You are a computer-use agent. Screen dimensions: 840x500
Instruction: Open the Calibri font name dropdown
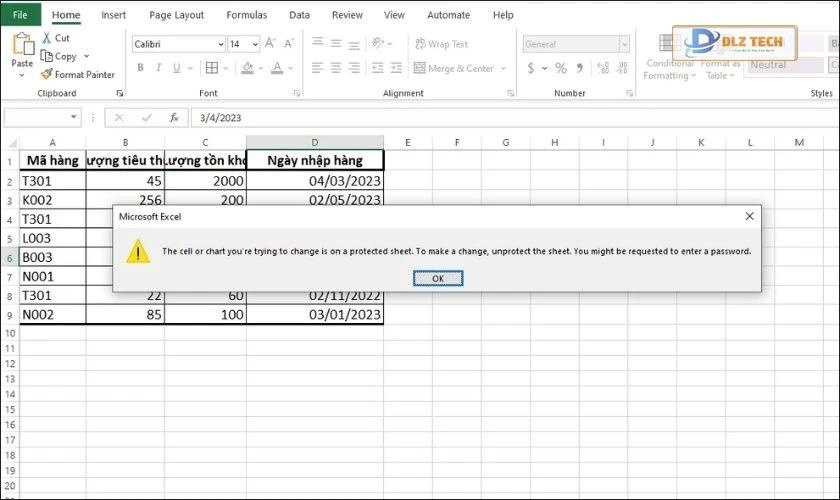tap(220, 44)
